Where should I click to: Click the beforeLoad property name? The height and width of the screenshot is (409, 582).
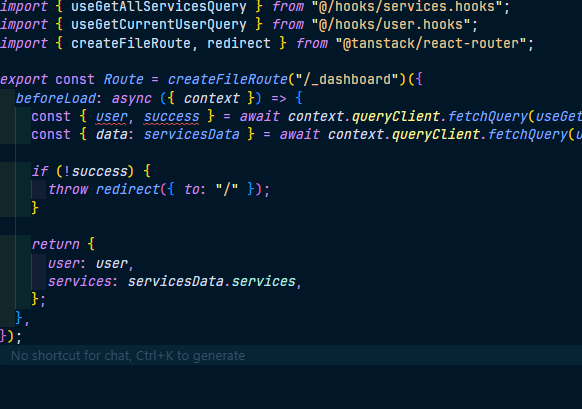(x=56, y=98)
